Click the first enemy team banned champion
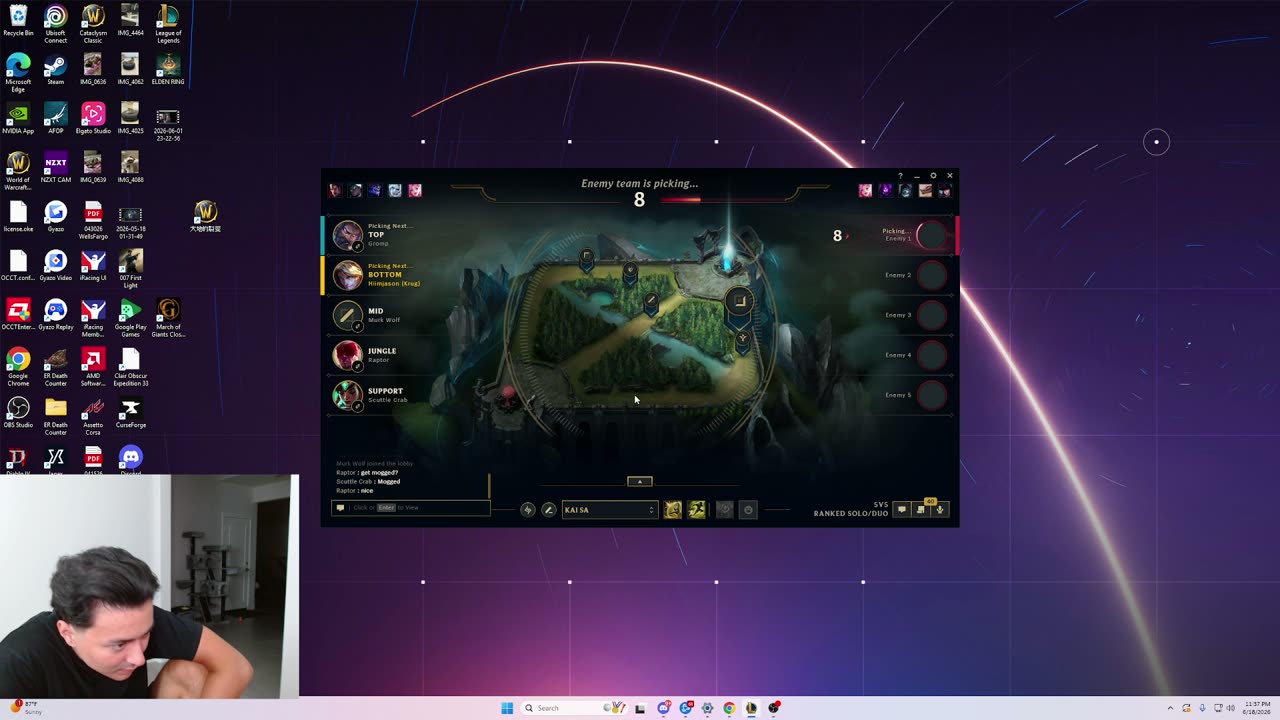This screenshot has width=1280, height=720. pyautogui.click(x=865, y=190)
